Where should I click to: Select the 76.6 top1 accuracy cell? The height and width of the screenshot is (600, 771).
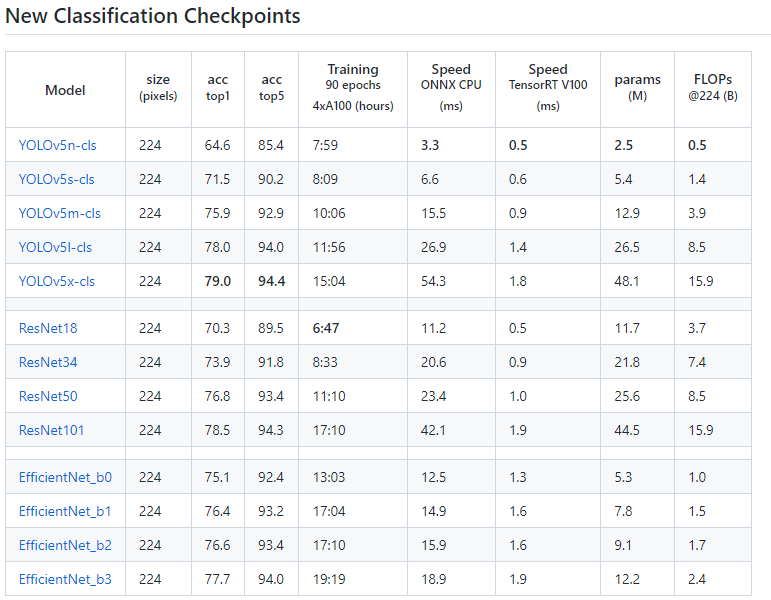coord(217,545)
